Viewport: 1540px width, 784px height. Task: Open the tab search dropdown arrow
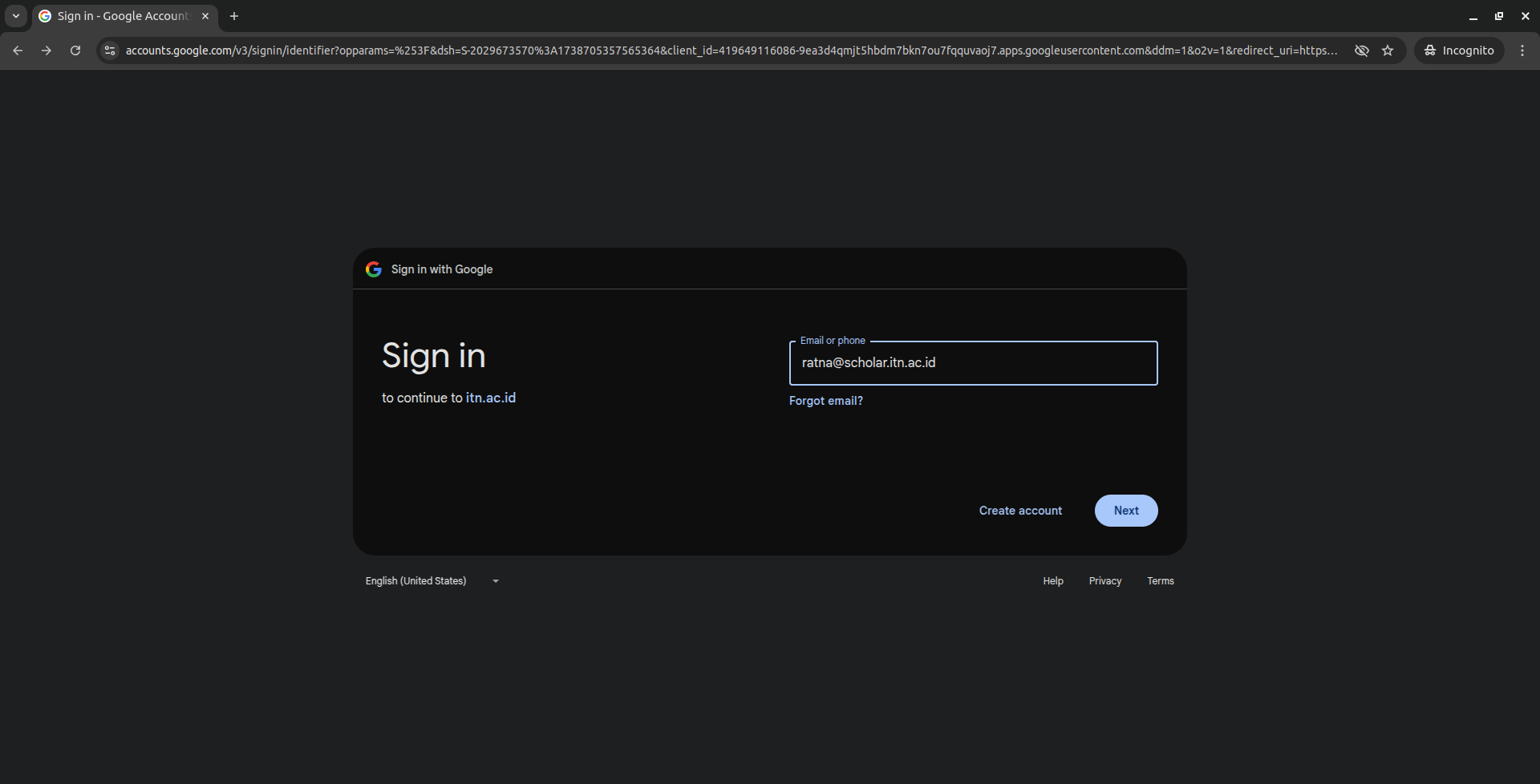(x=16, y=16)
